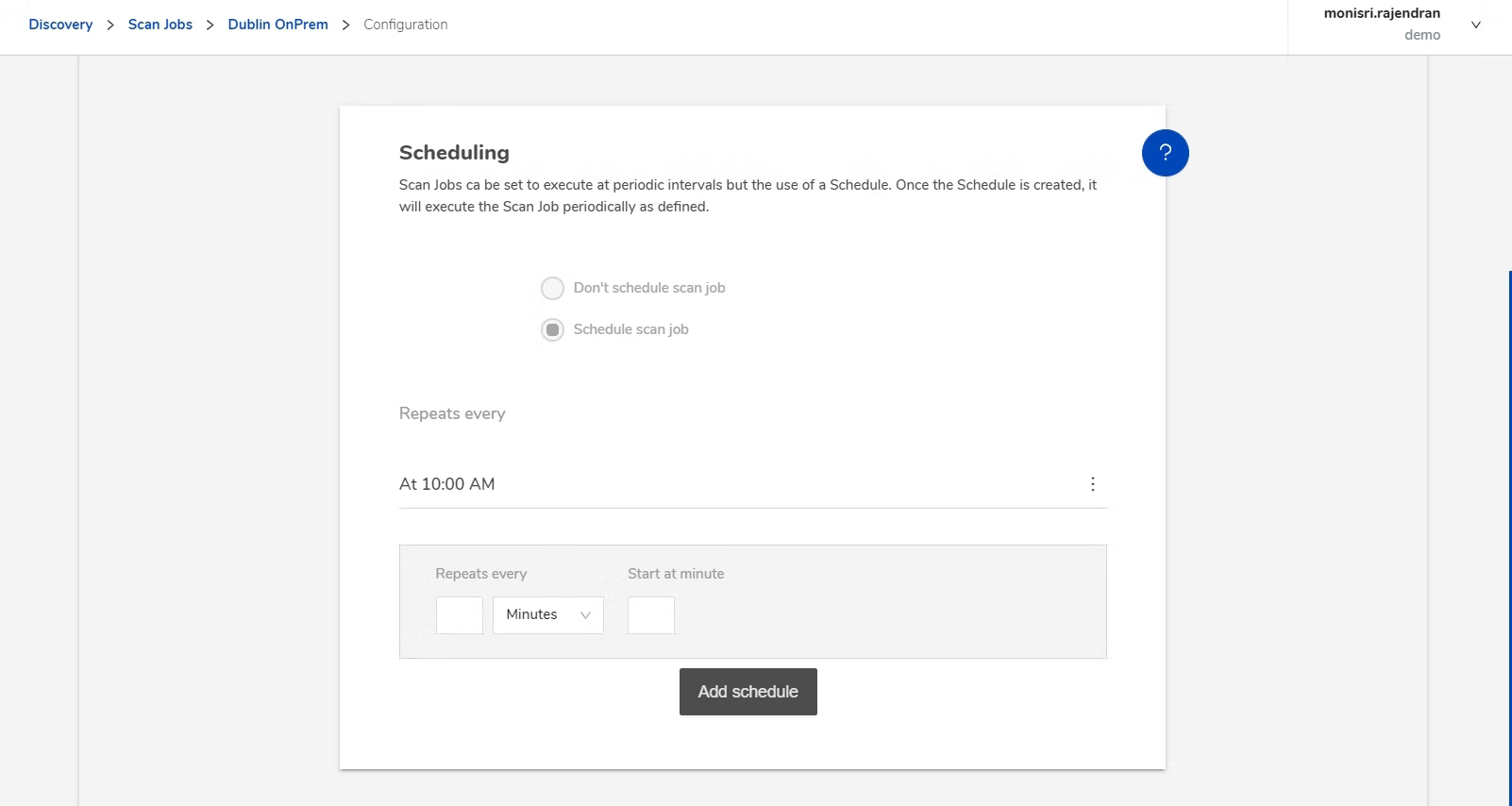Open the help question mark button
This screenshot has width=1512, height=806.
(x=1165, y=153)
